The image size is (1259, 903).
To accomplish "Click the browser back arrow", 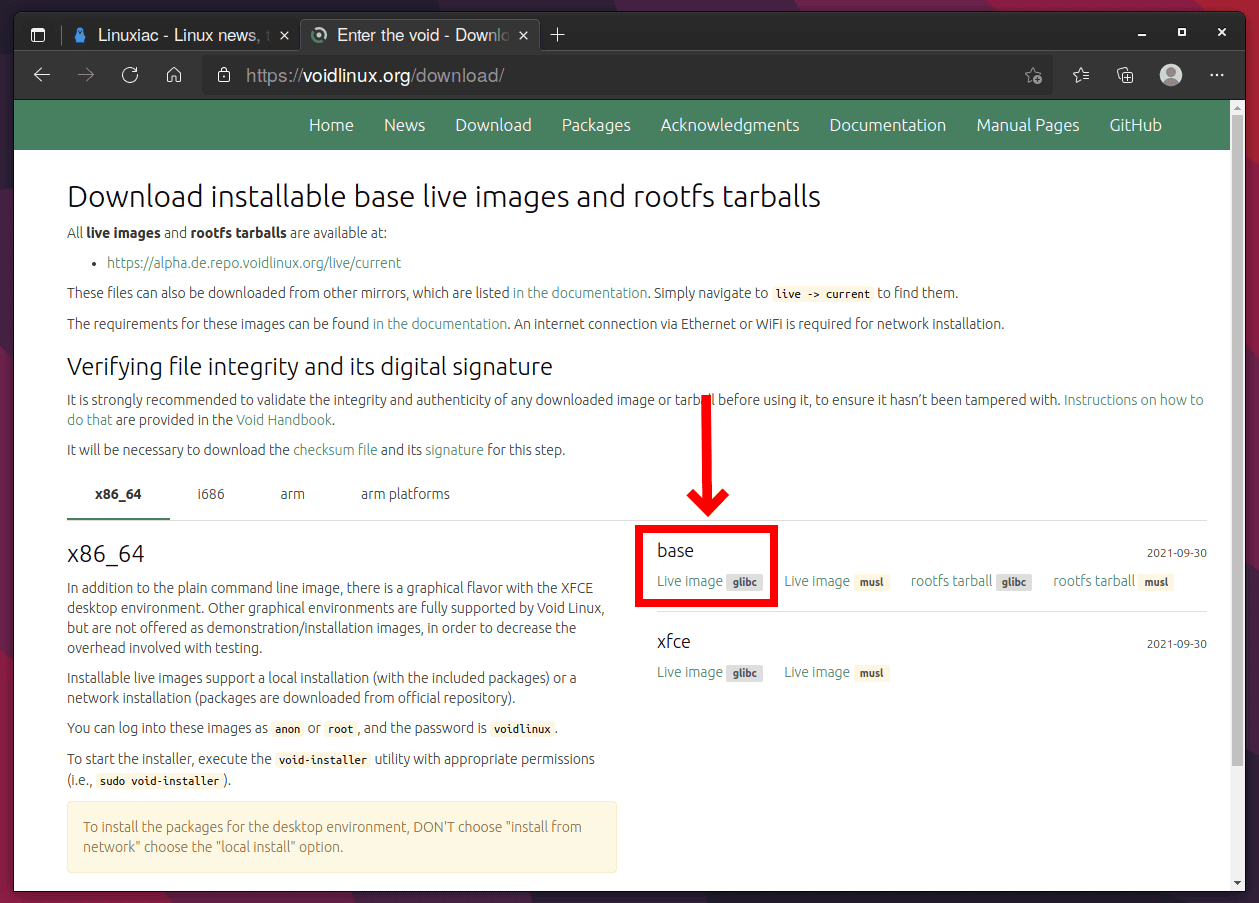I will pos(42,75).
